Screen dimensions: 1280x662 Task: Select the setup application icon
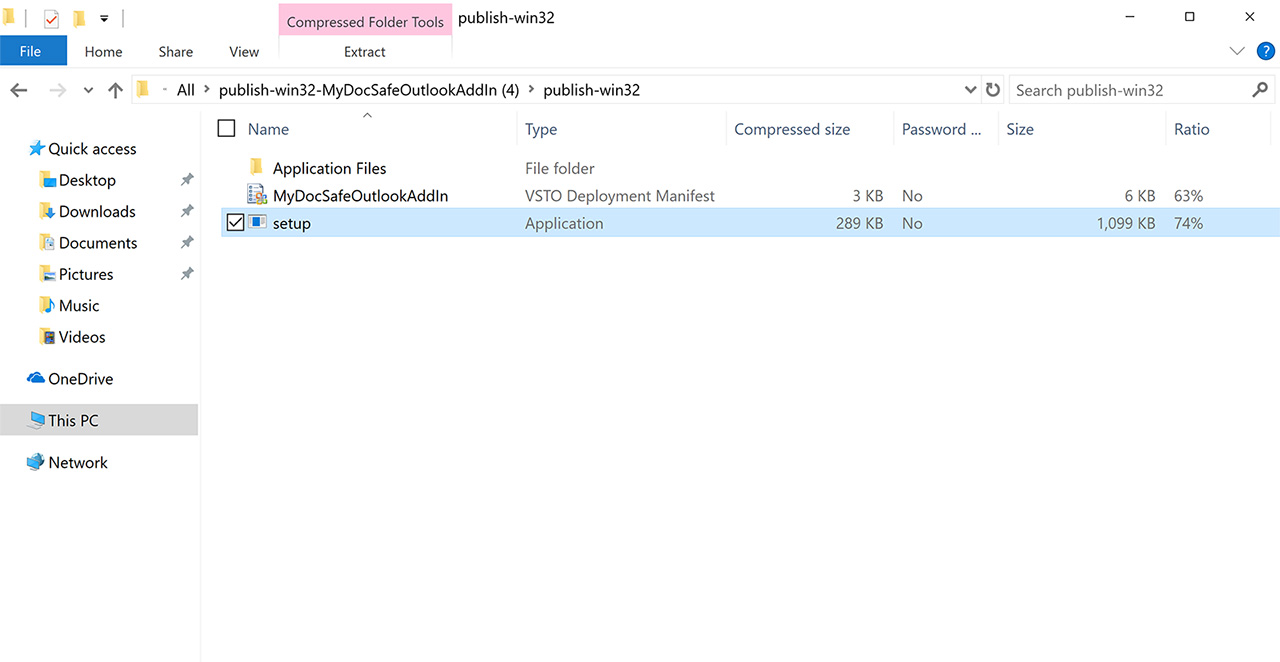[257, 222]
